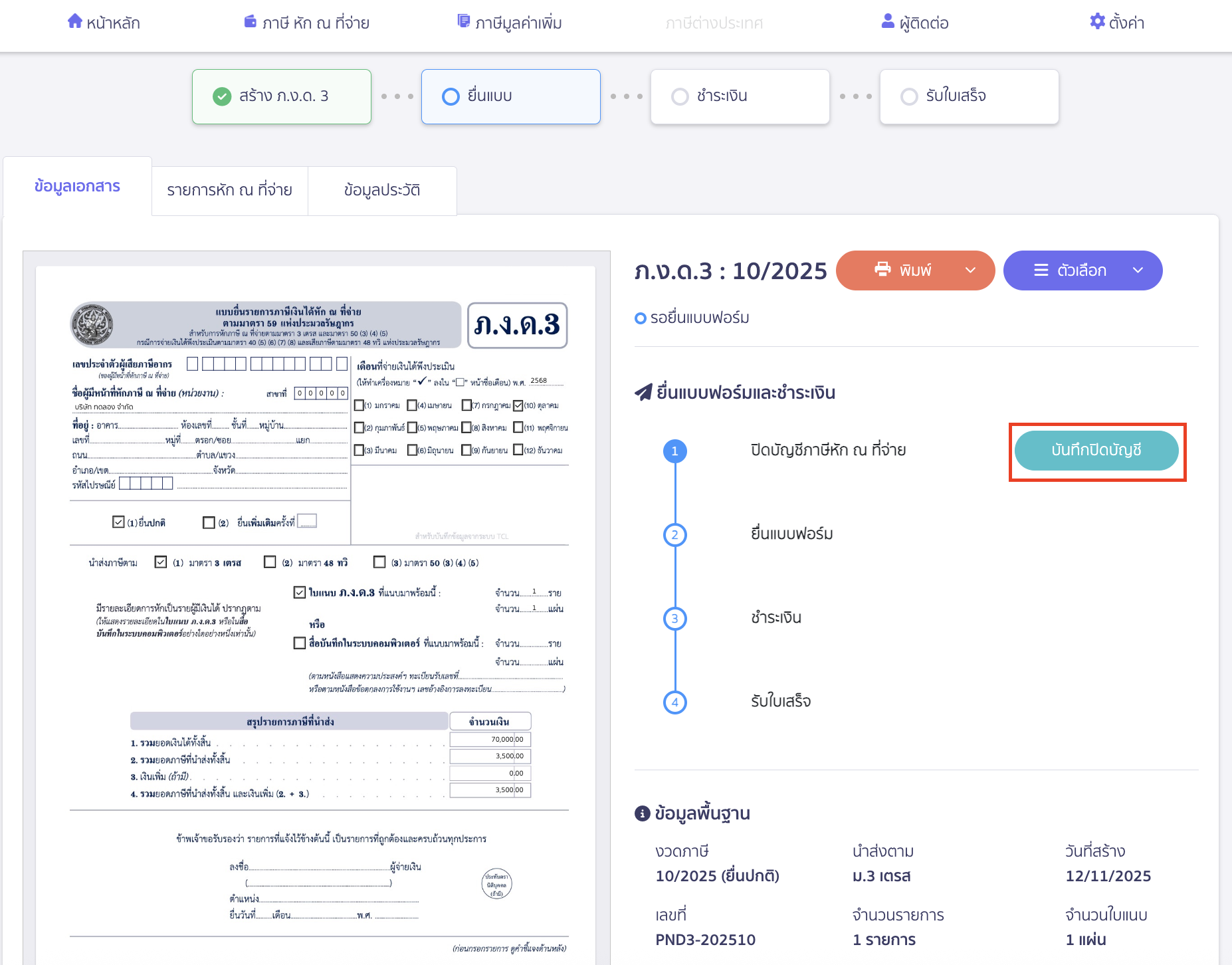This screenshot has height=965, width=1232.
Task: Click step 4 marker in filing timeline
Action: (674, 702)
